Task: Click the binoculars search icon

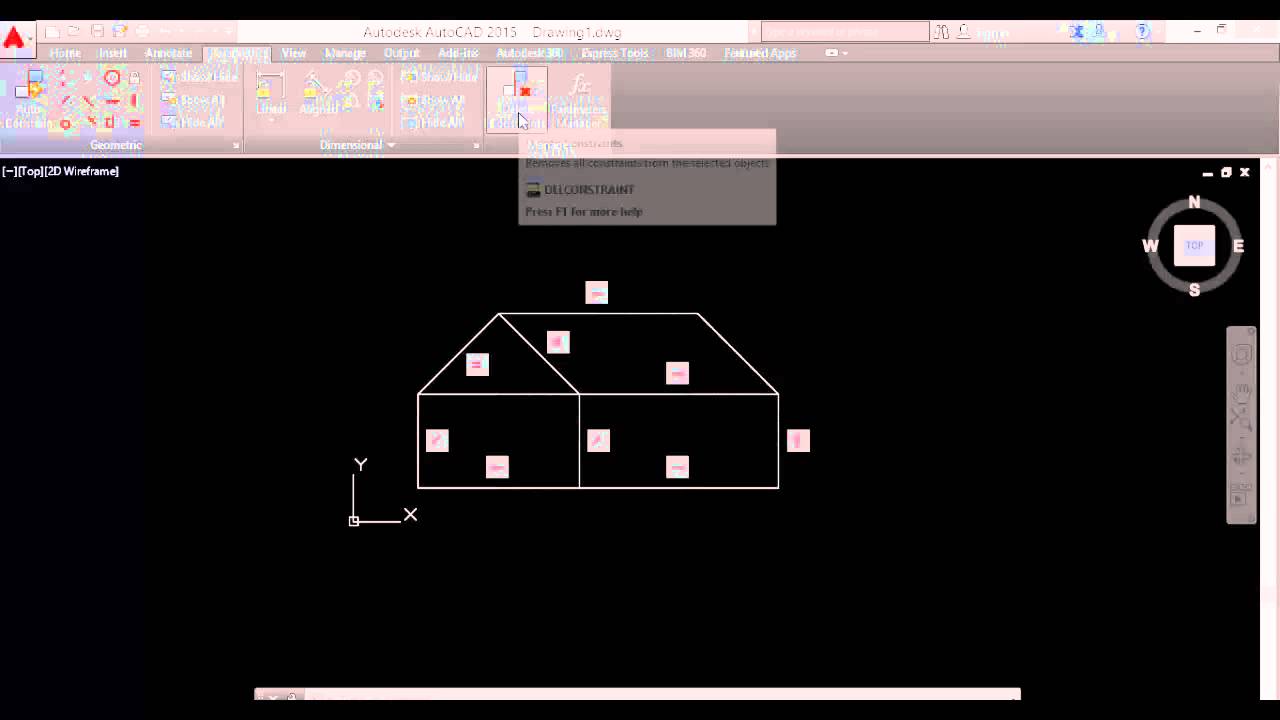Action: (x=941, y=32)
